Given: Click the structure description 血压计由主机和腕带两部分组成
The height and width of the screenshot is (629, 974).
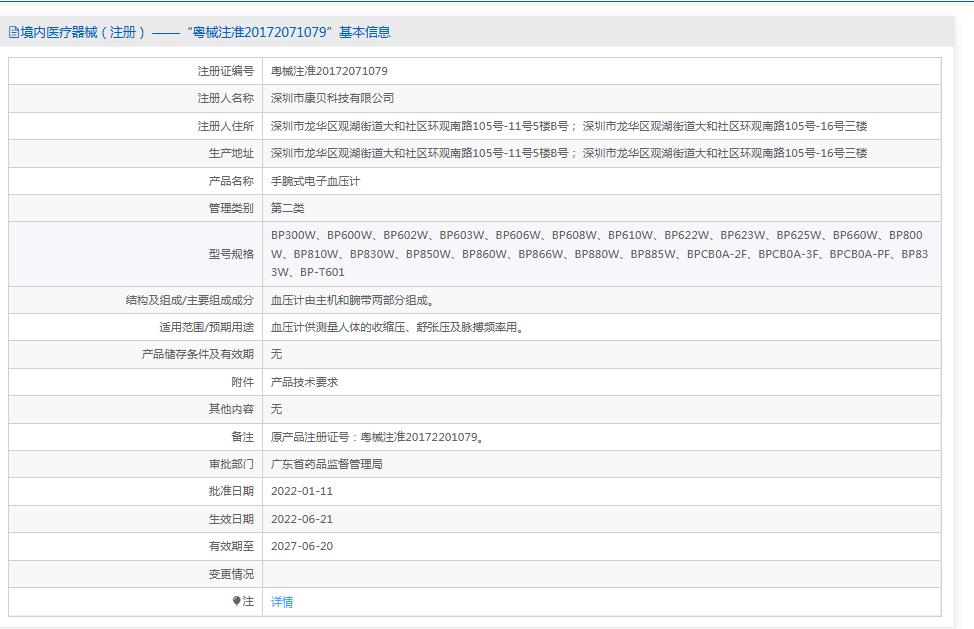Looking at the screenshot, I should pyautogui.click(x=352, y=300).
